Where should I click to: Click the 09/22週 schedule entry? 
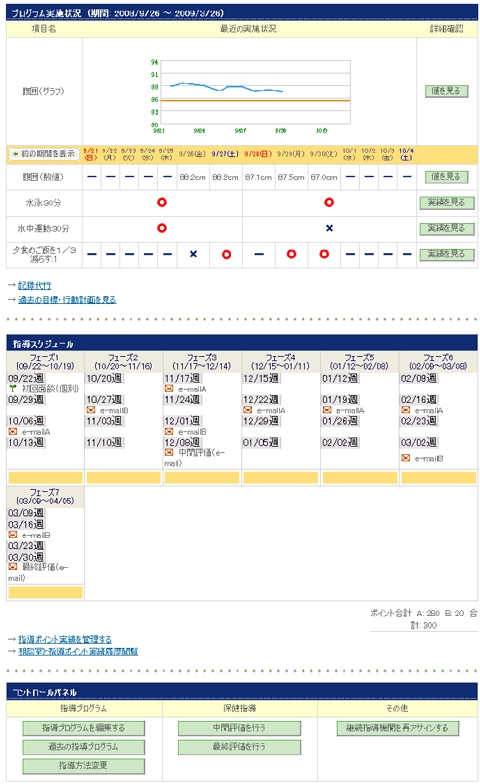26,378
